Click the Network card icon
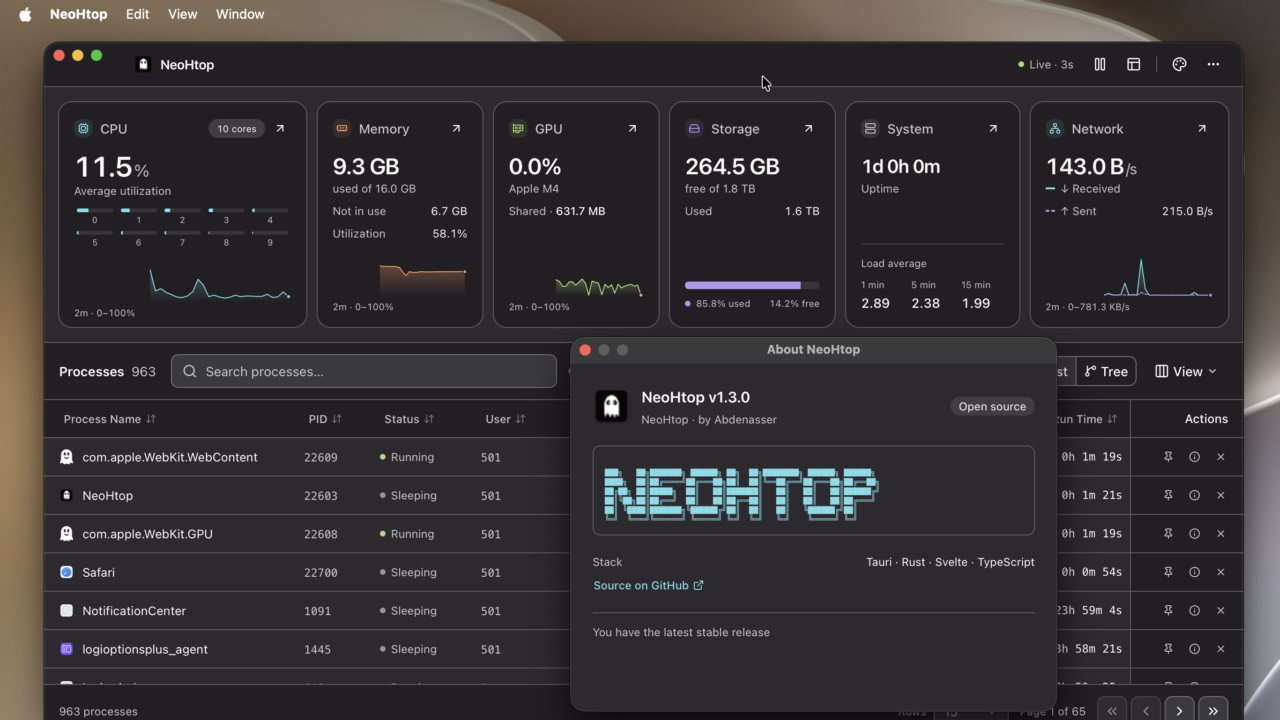This screenshot has width=1280, height=720. (x=1054, y=128)
